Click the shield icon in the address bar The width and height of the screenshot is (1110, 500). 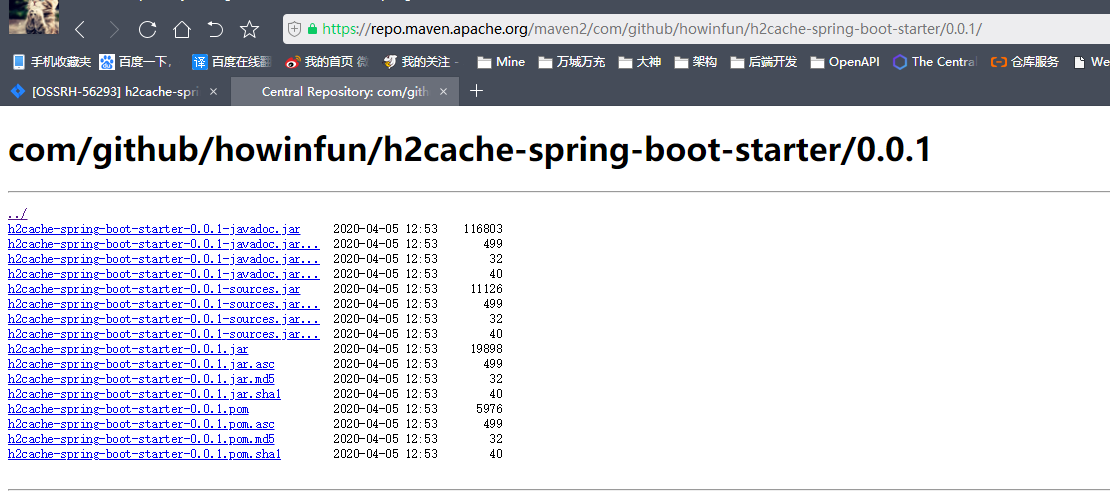tap(294, 29)
